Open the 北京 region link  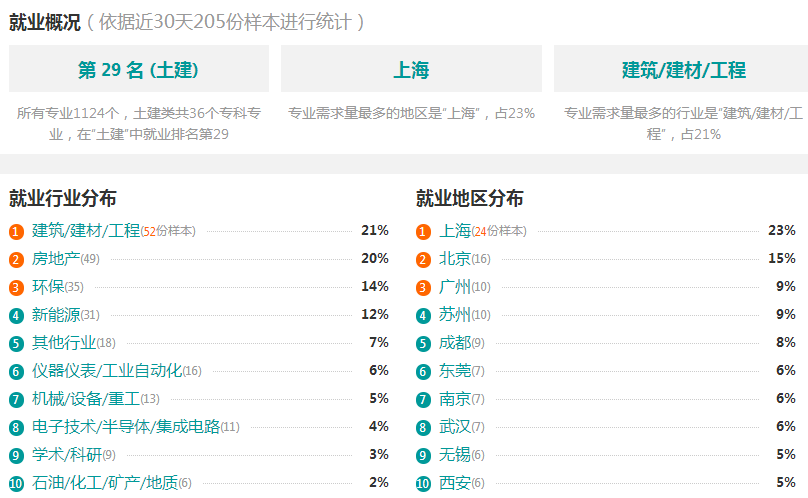point(455,258)
